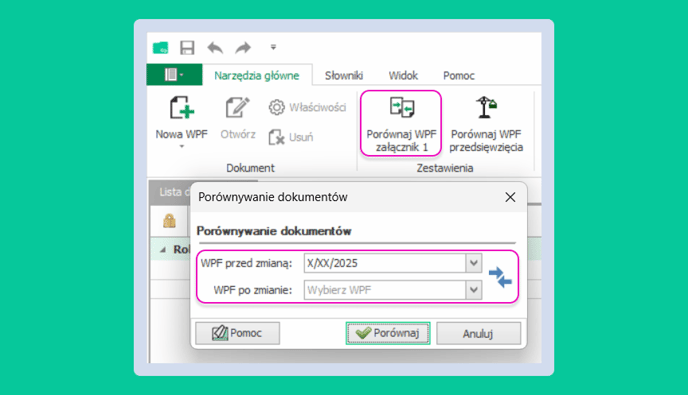
Task: Click the Porównaj button
Action: [388, 333]
